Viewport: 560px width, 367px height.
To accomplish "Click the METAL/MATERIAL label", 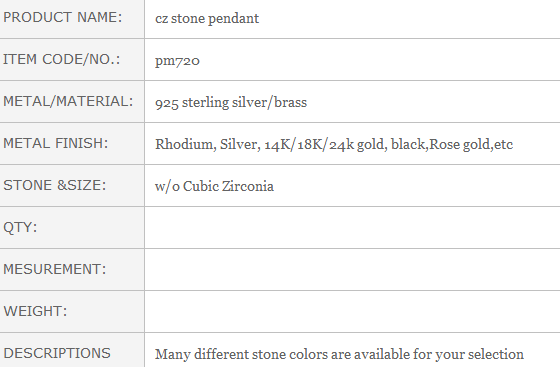I will (x=68, y=101).
